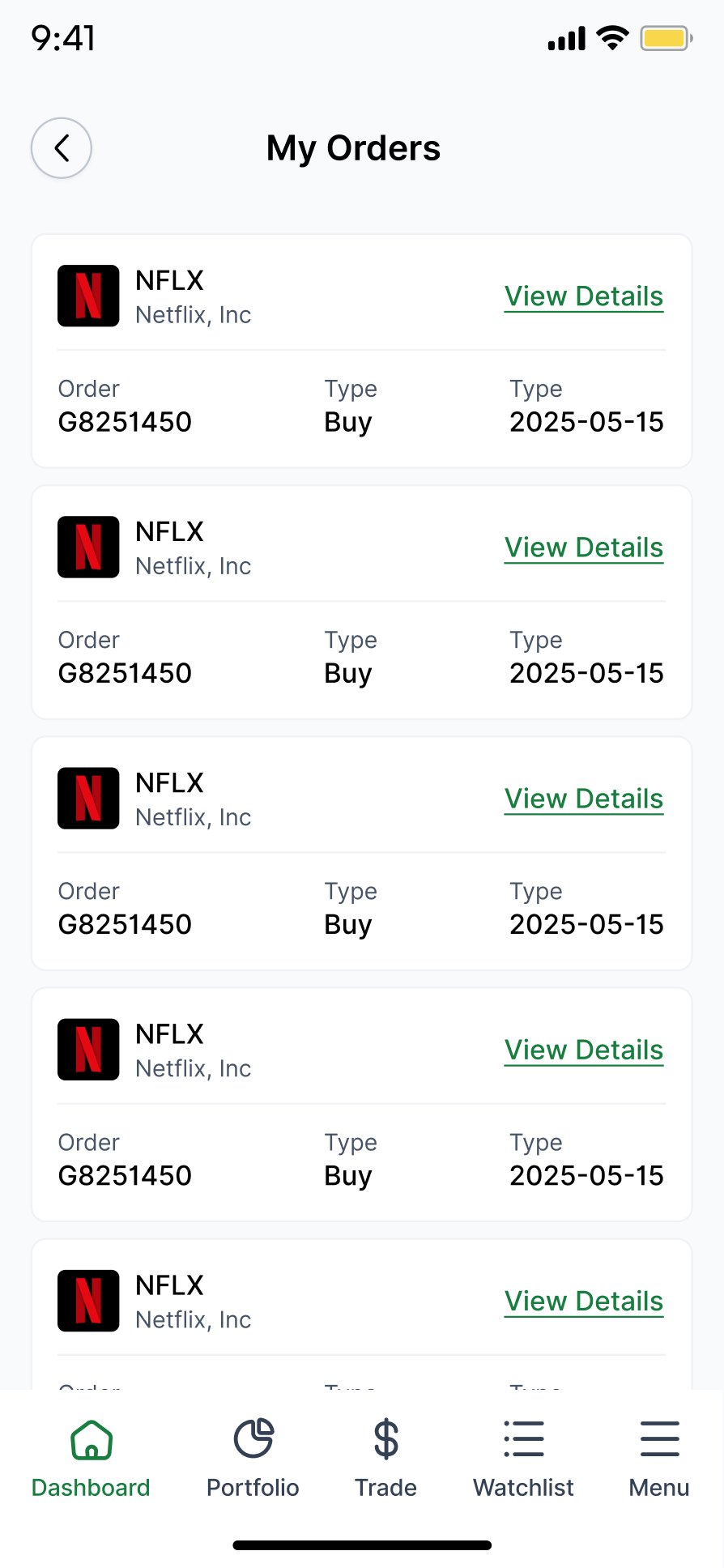Tap the Netflix logo in first order
The width and height of the screenshot is (724, 1568).
(x=88, y=296)
